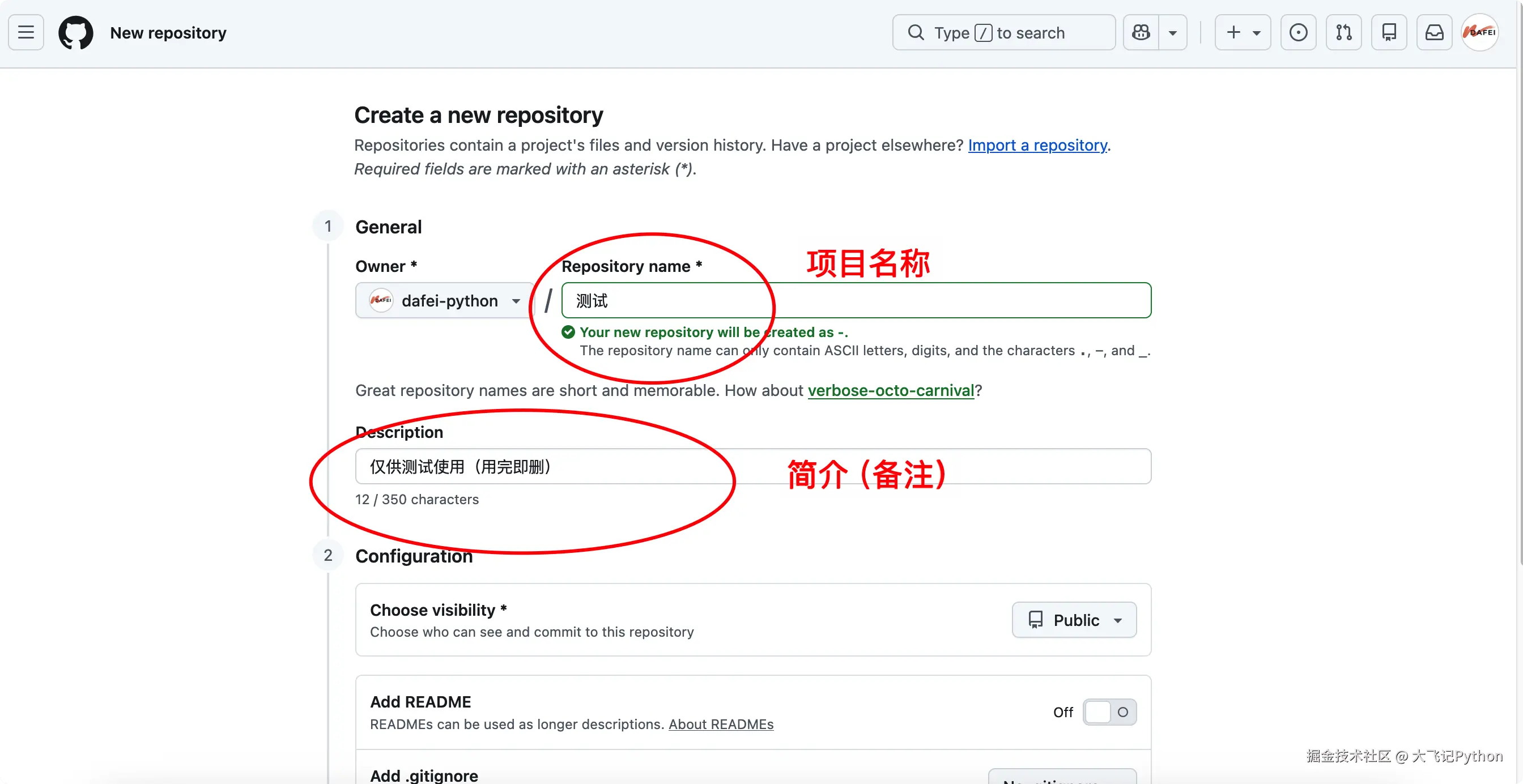Open the Repositories icon in header

(x=1389, y=32)
